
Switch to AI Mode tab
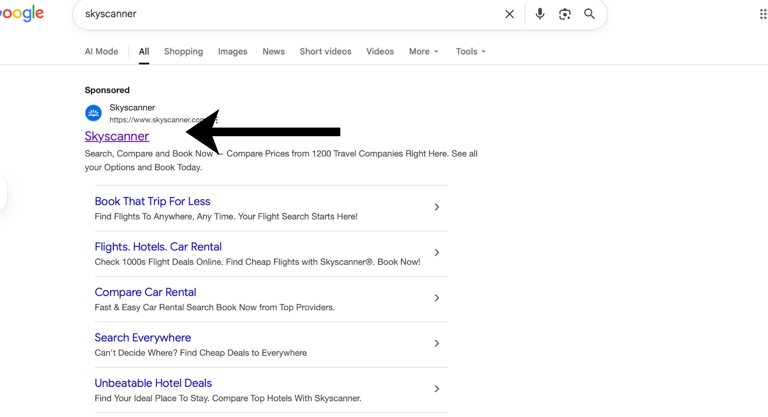pyautogui.click(x=101, y=51)
